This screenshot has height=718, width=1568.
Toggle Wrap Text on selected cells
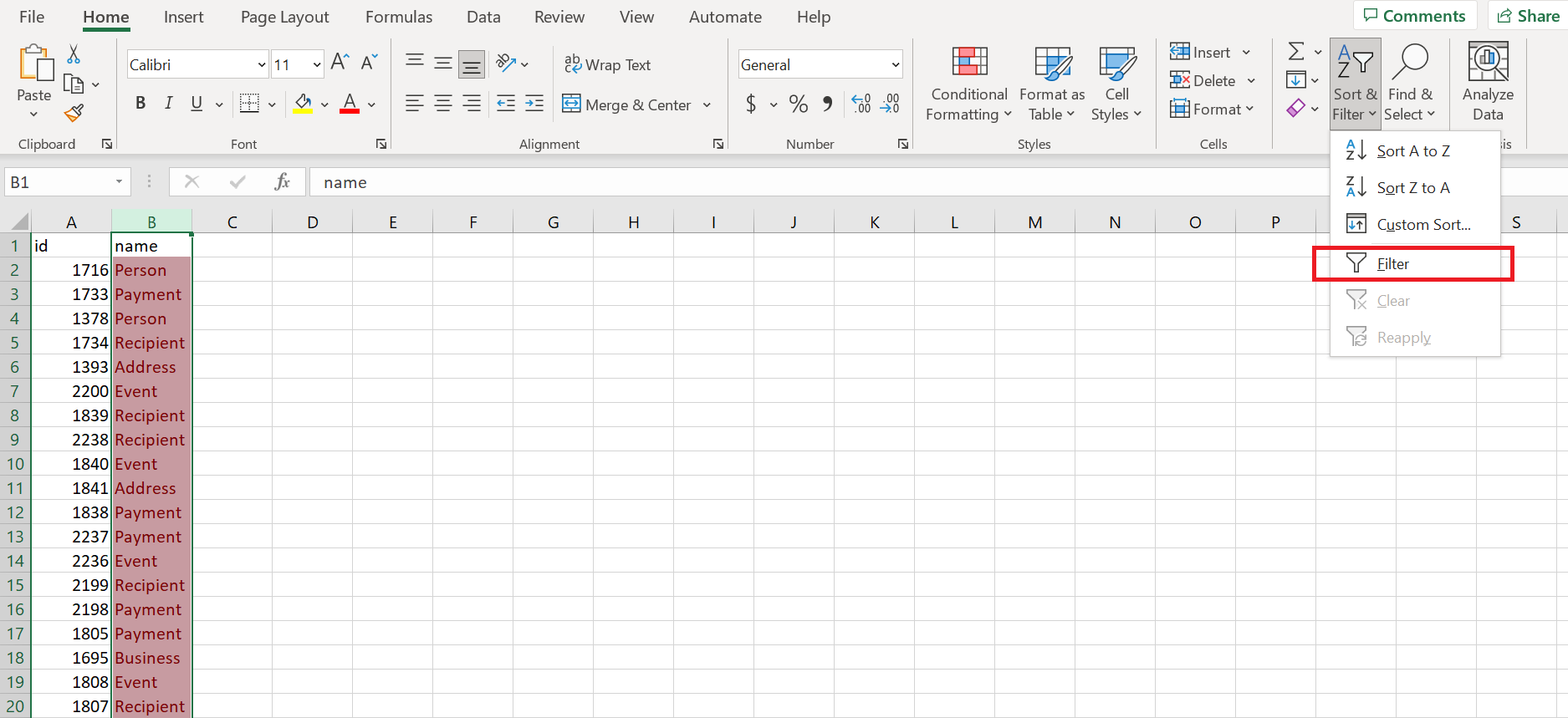point(608,64)
